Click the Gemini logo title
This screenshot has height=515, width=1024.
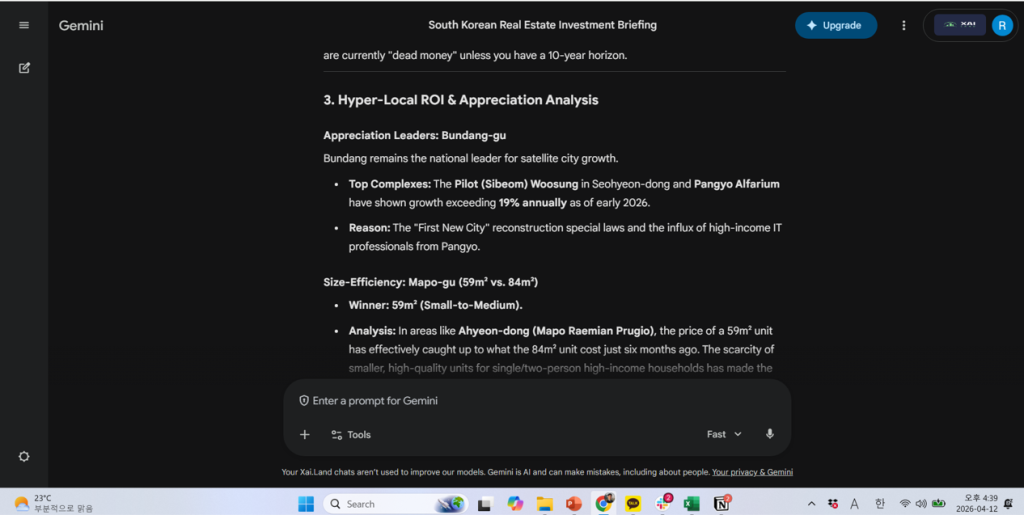pos(81,25)
